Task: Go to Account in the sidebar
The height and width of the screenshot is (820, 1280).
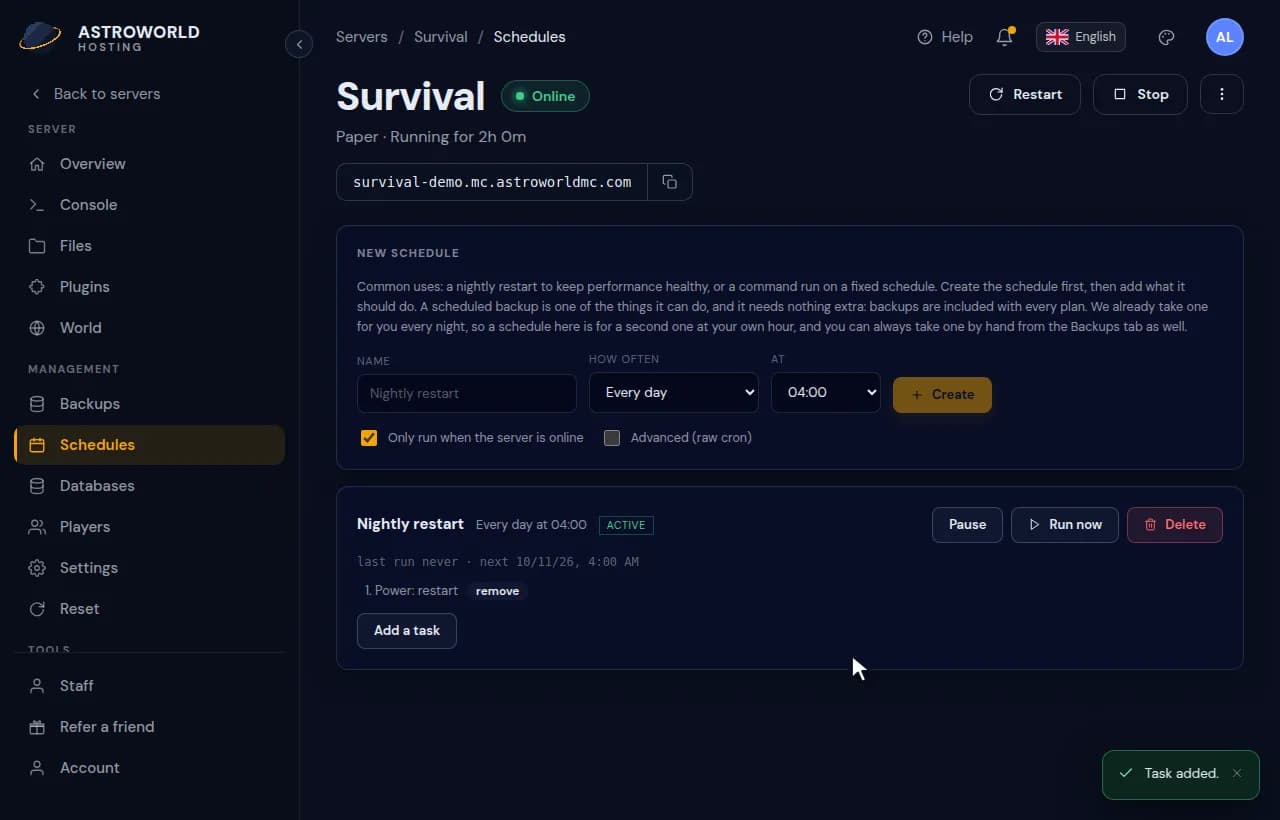Action: pos(150,768)
